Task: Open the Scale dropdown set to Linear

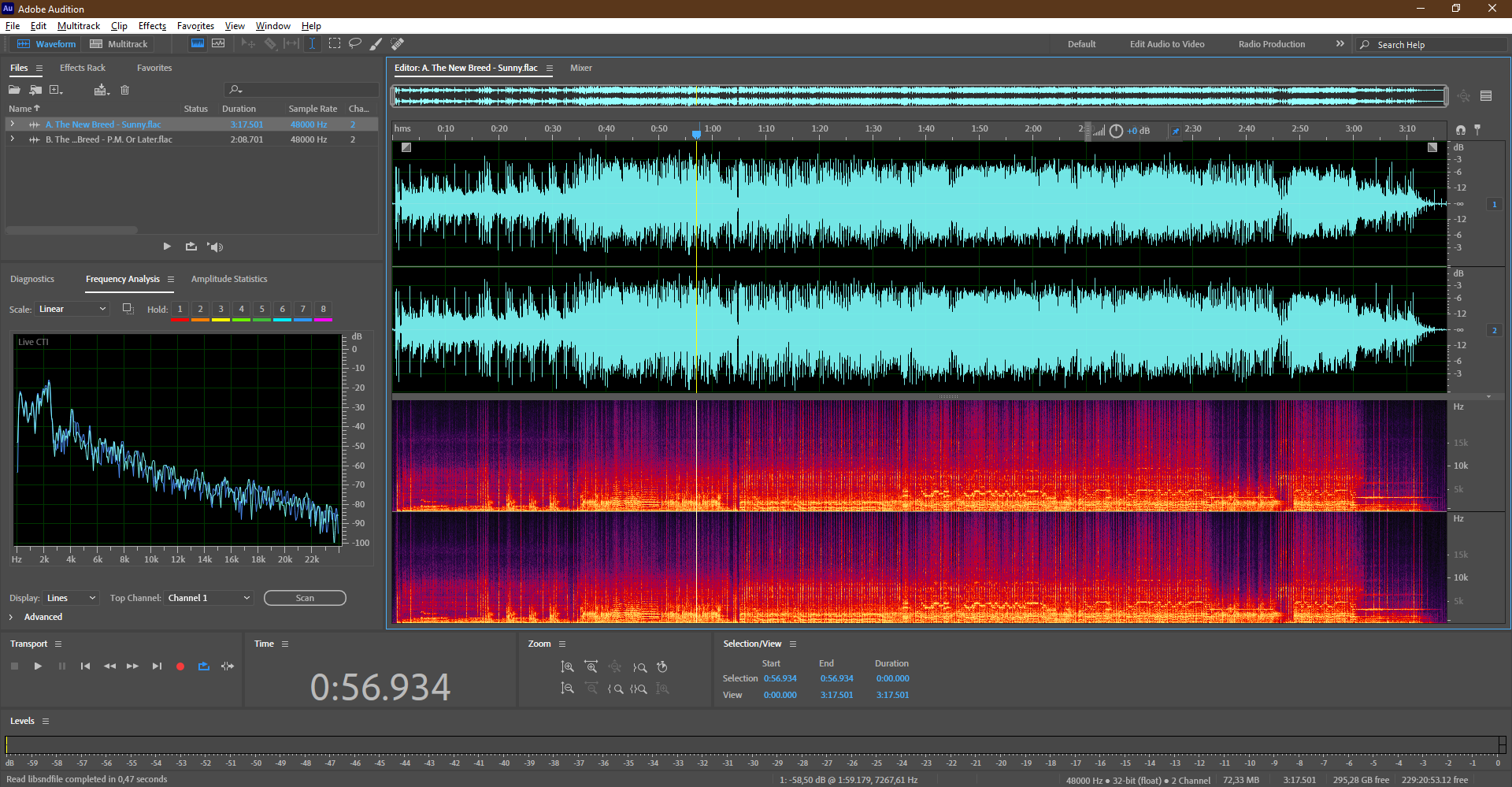Action: (x=72, y=309)
